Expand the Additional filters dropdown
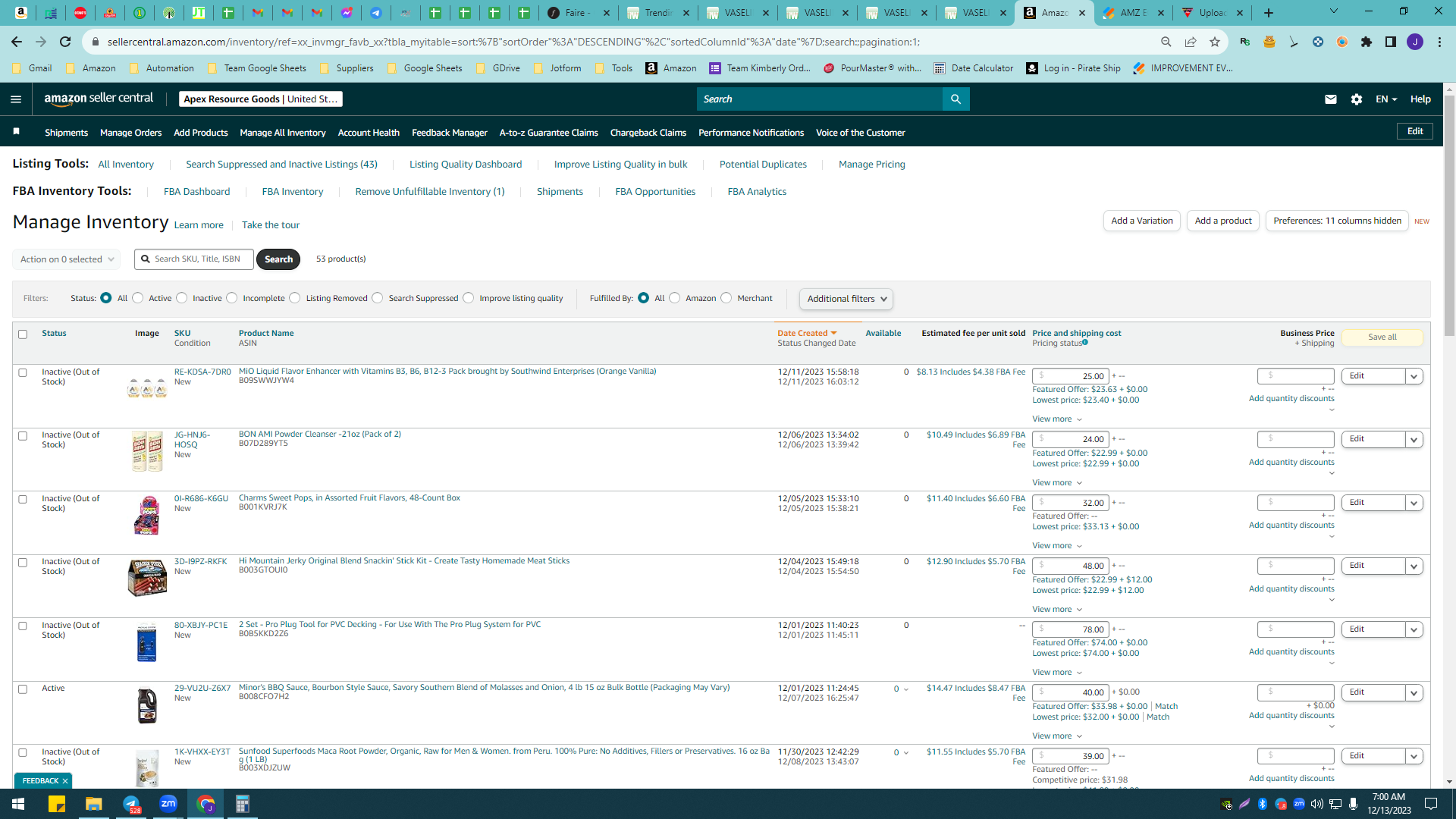This screenshot has width=1456, height=819. tap(846, 299)
